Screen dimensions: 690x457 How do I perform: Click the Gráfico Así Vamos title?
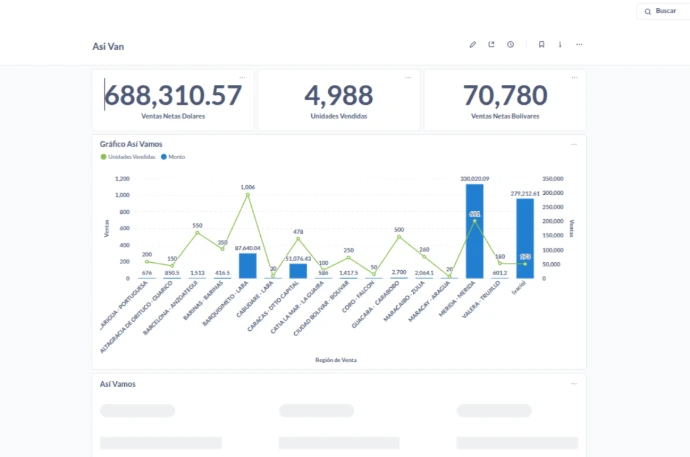pyautogui.click(x=131, y=144)
